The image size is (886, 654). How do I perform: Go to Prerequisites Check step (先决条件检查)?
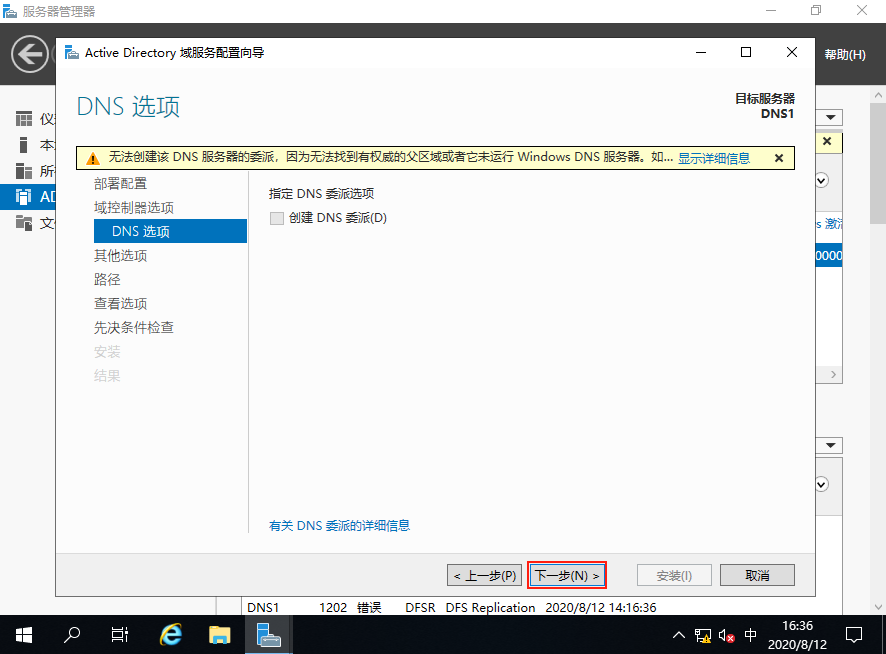(134, 327)
